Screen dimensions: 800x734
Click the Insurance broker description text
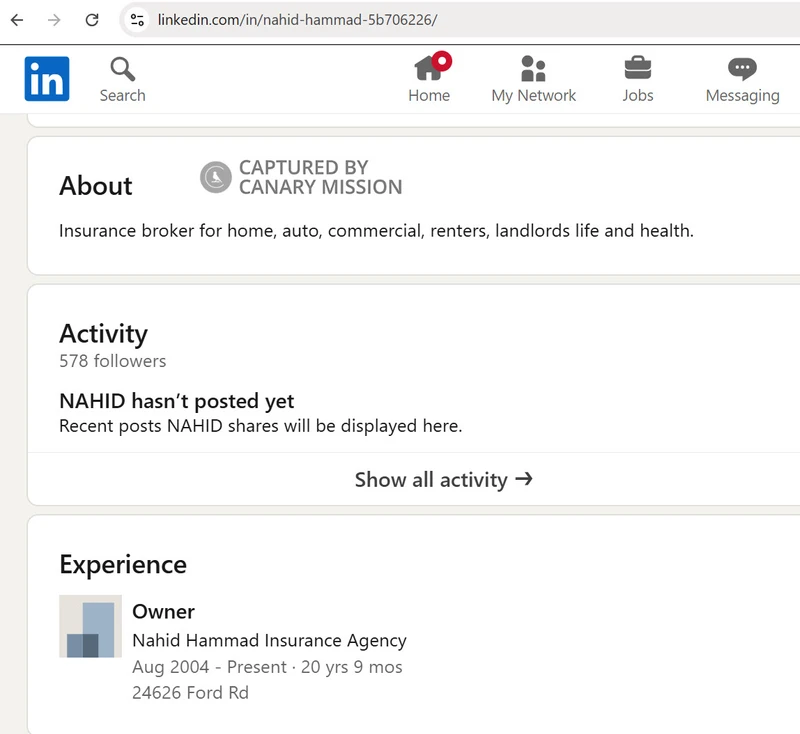coord(377,231)
